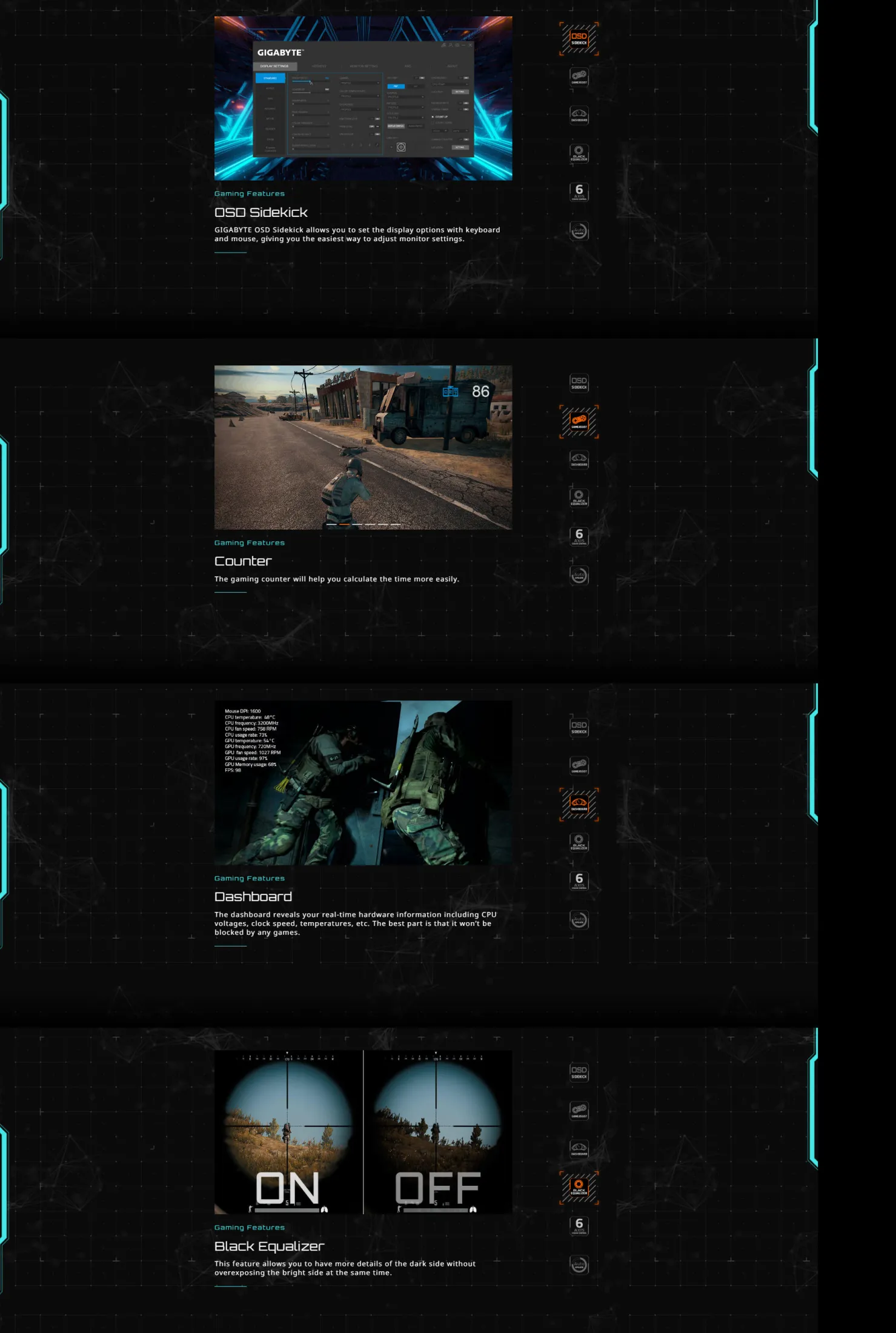
Task: Open Dashboard icon in the Counter section
Action: (579, 459)
